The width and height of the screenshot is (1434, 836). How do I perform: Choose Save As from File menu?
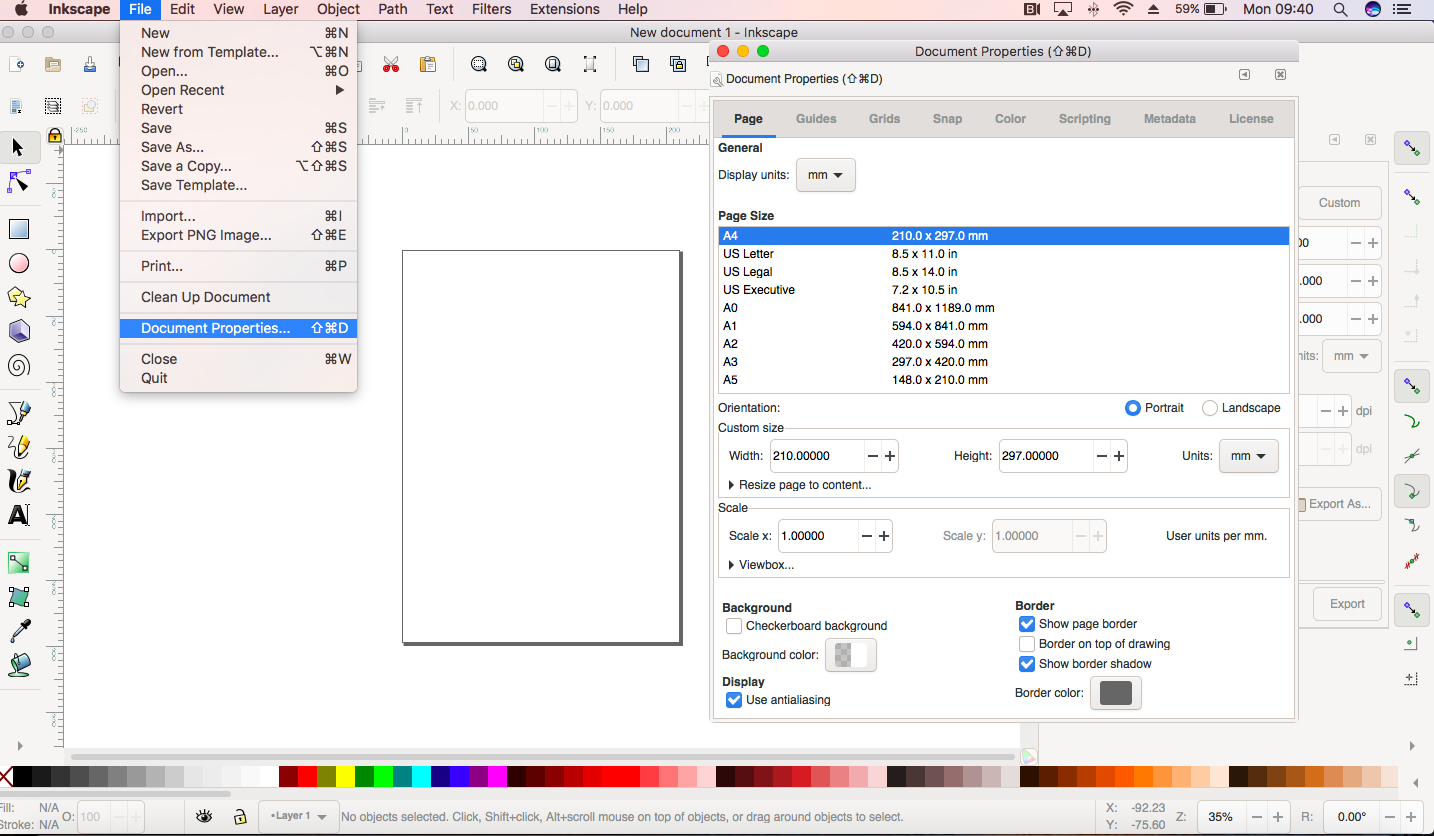click(x=238, y=147)
